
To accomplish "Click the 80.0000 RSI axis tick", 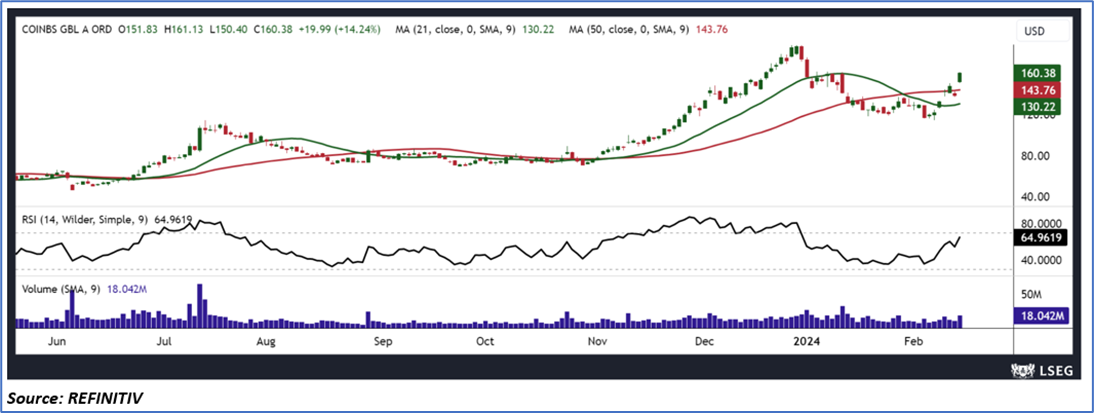I will (1041, 225).
